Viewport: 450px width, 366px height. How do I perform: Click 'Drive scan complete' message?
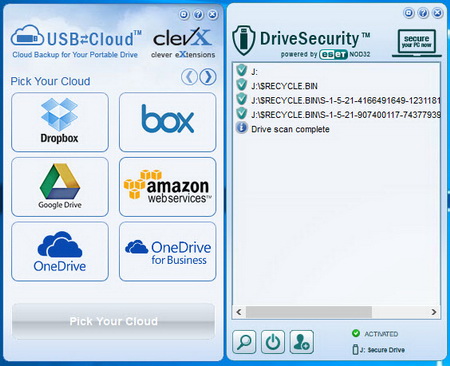(x=290, y=129)
